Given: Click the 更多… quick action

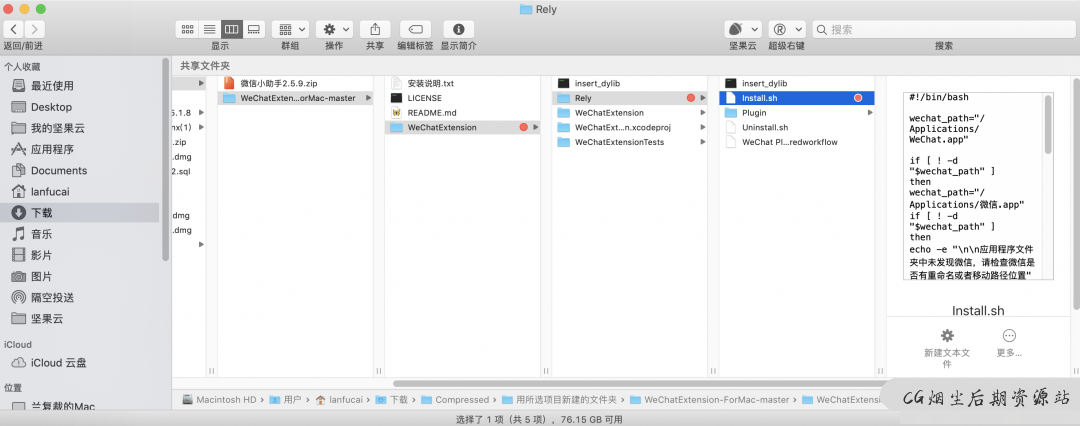Looking at the screenshot, I should 1009,343.
